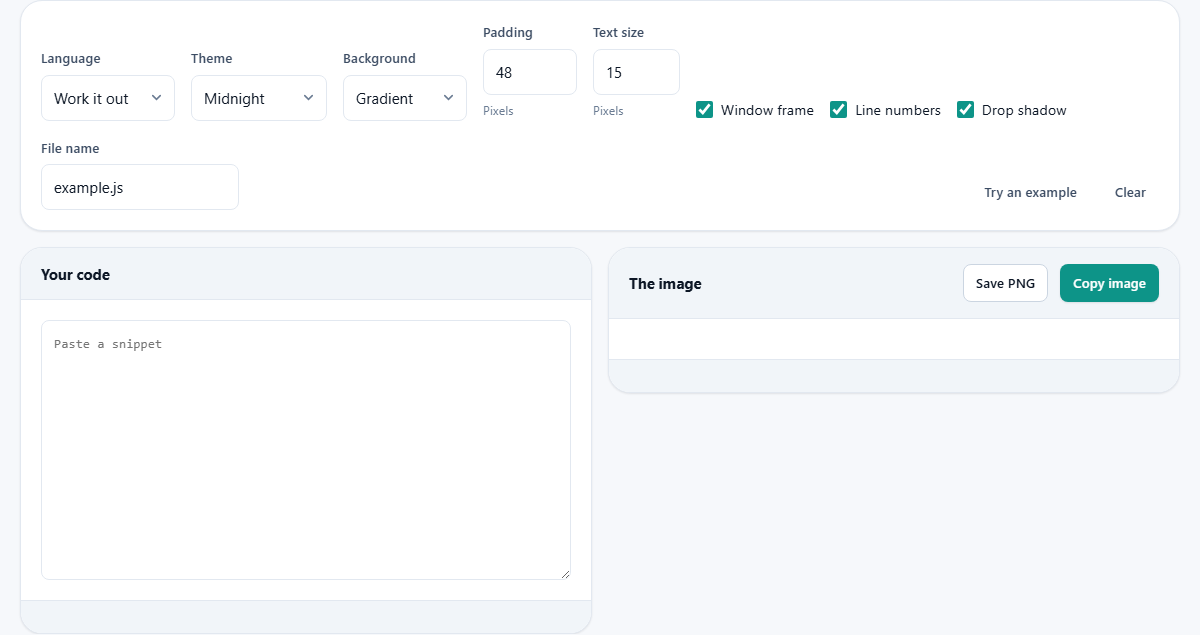Click the File name label
Viewport: 1200px width, 635px height.
[70, 148]
